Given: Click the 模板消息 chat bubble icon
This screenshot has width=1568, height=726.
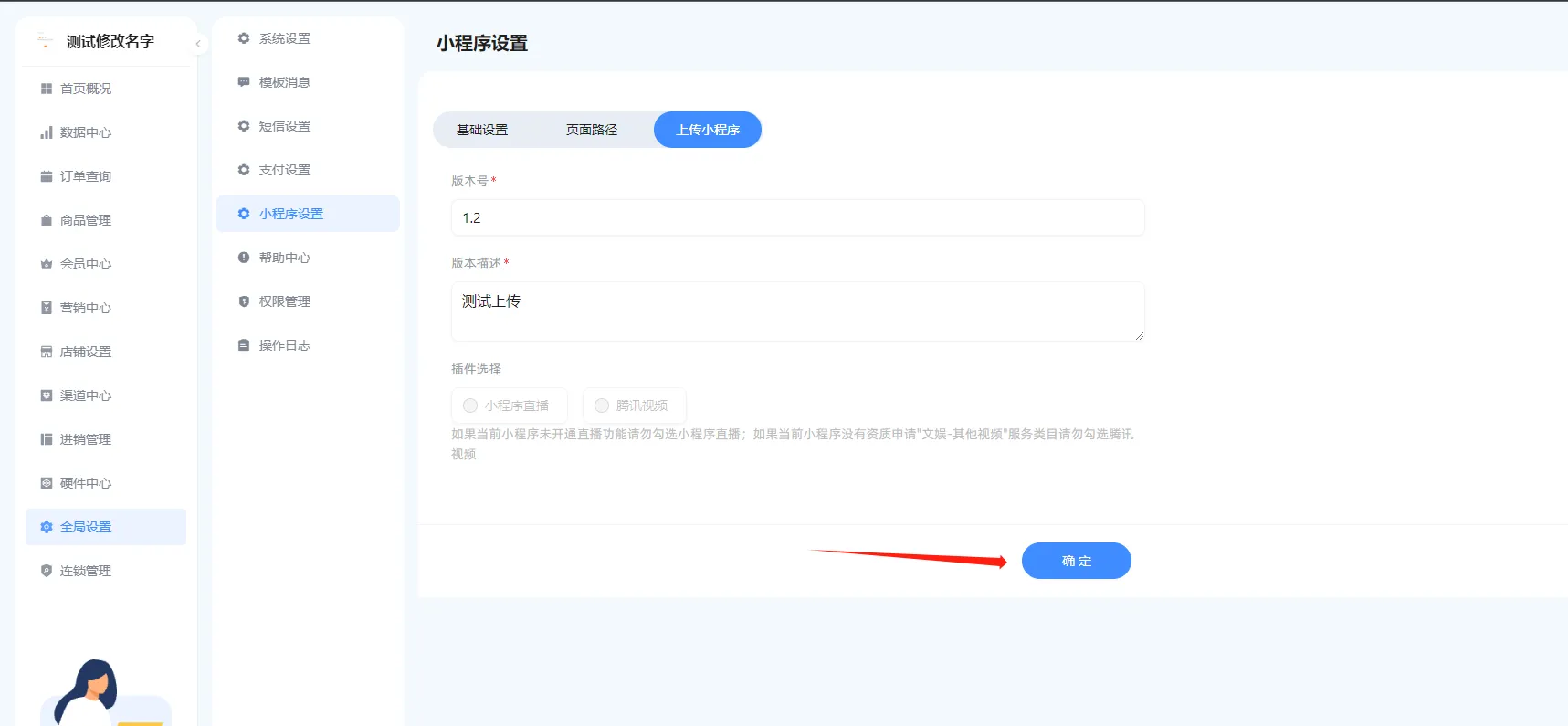Looking at the screenshot, I should point(244,82).
